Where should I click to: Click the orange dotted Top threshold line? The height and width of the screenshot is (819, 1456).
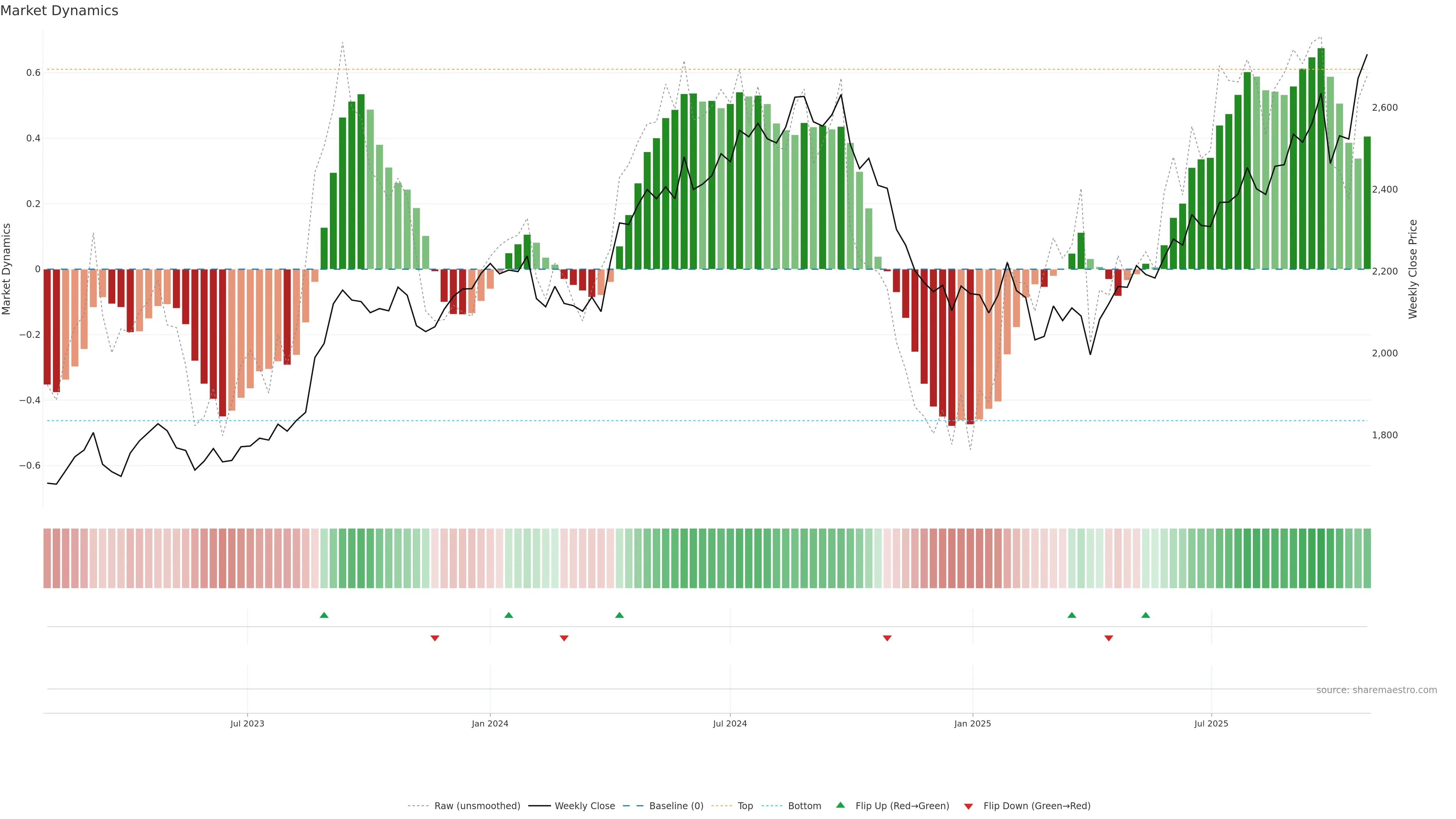565,69
